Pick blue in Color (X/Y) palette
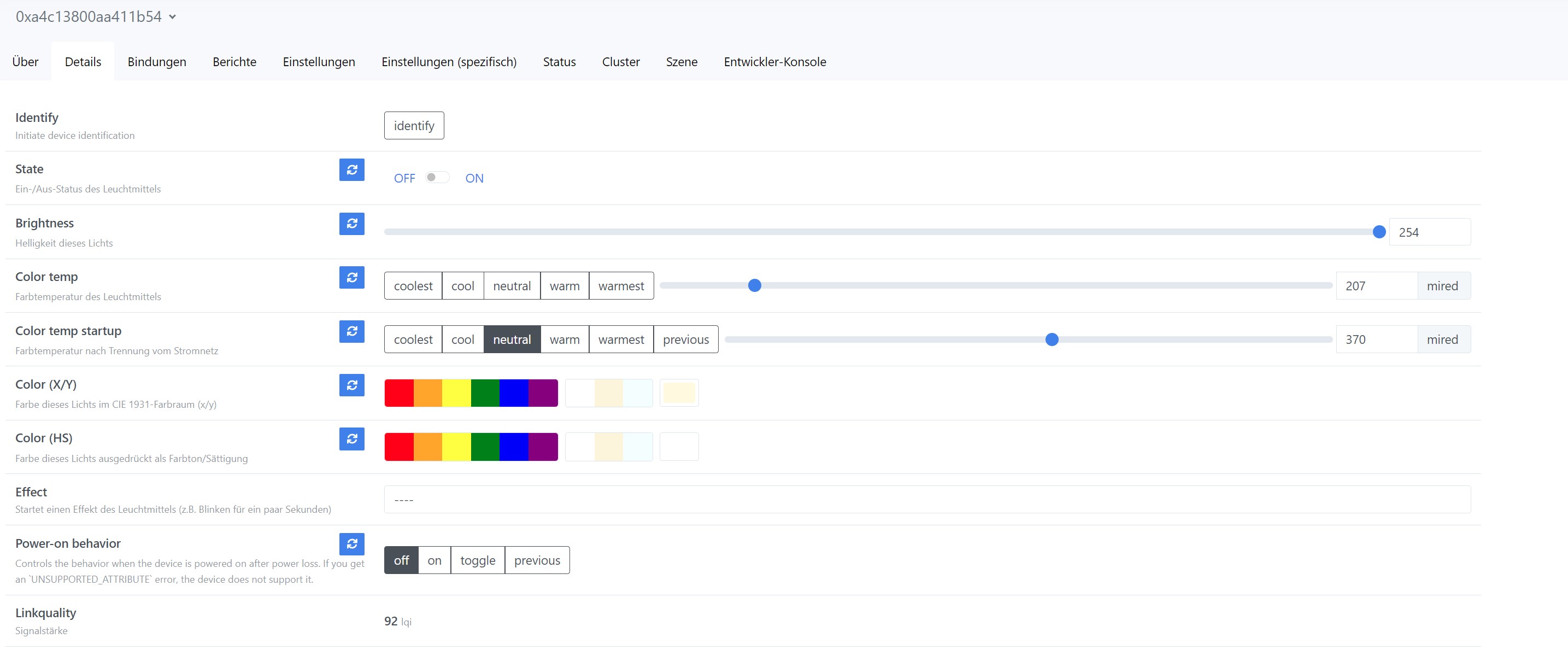 tap(514, 393)
